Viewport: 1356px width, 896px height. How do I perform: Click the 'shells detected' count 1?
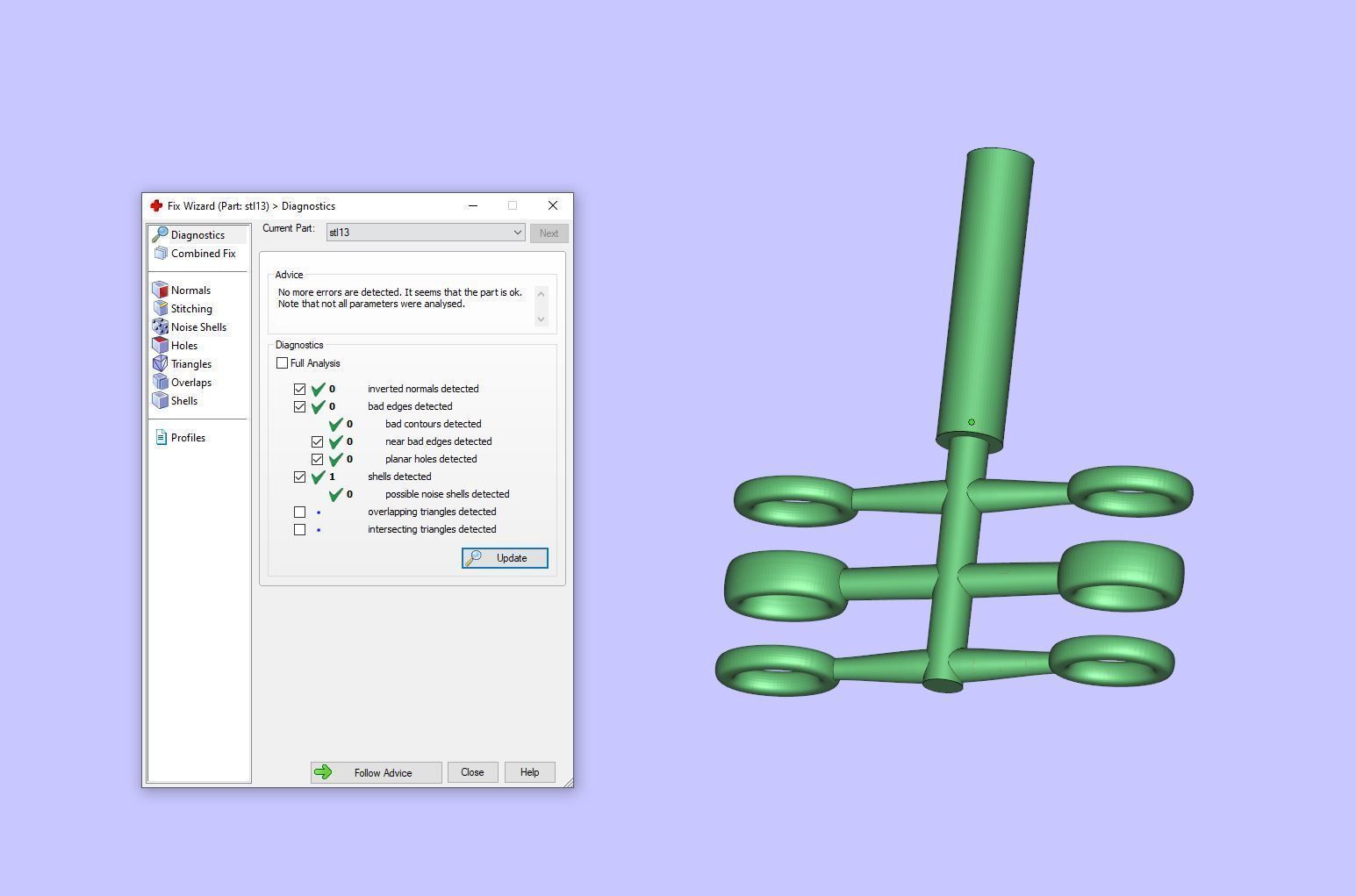(x=332, y=477)
